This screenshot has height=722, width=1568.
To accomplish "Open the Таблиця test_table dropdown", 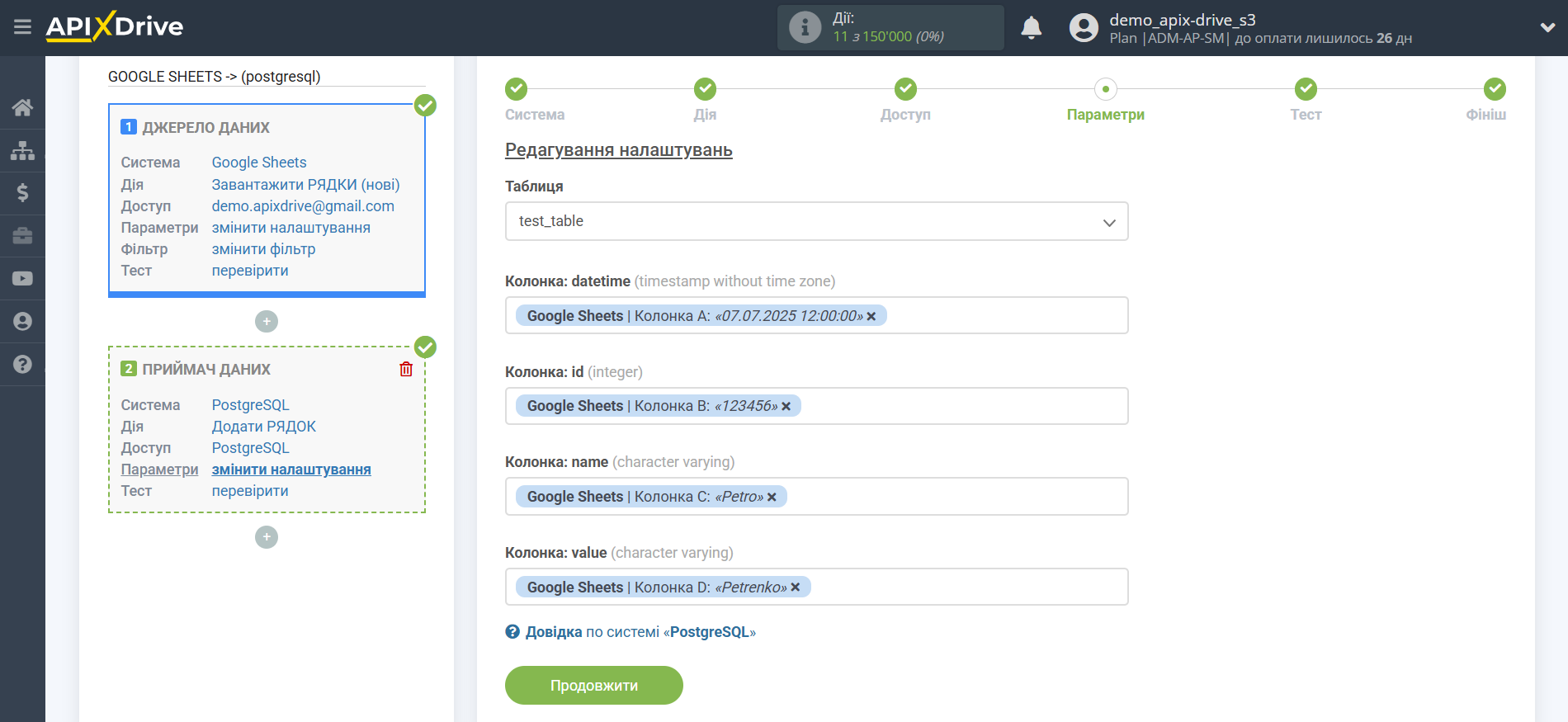I will pos(816,221).
